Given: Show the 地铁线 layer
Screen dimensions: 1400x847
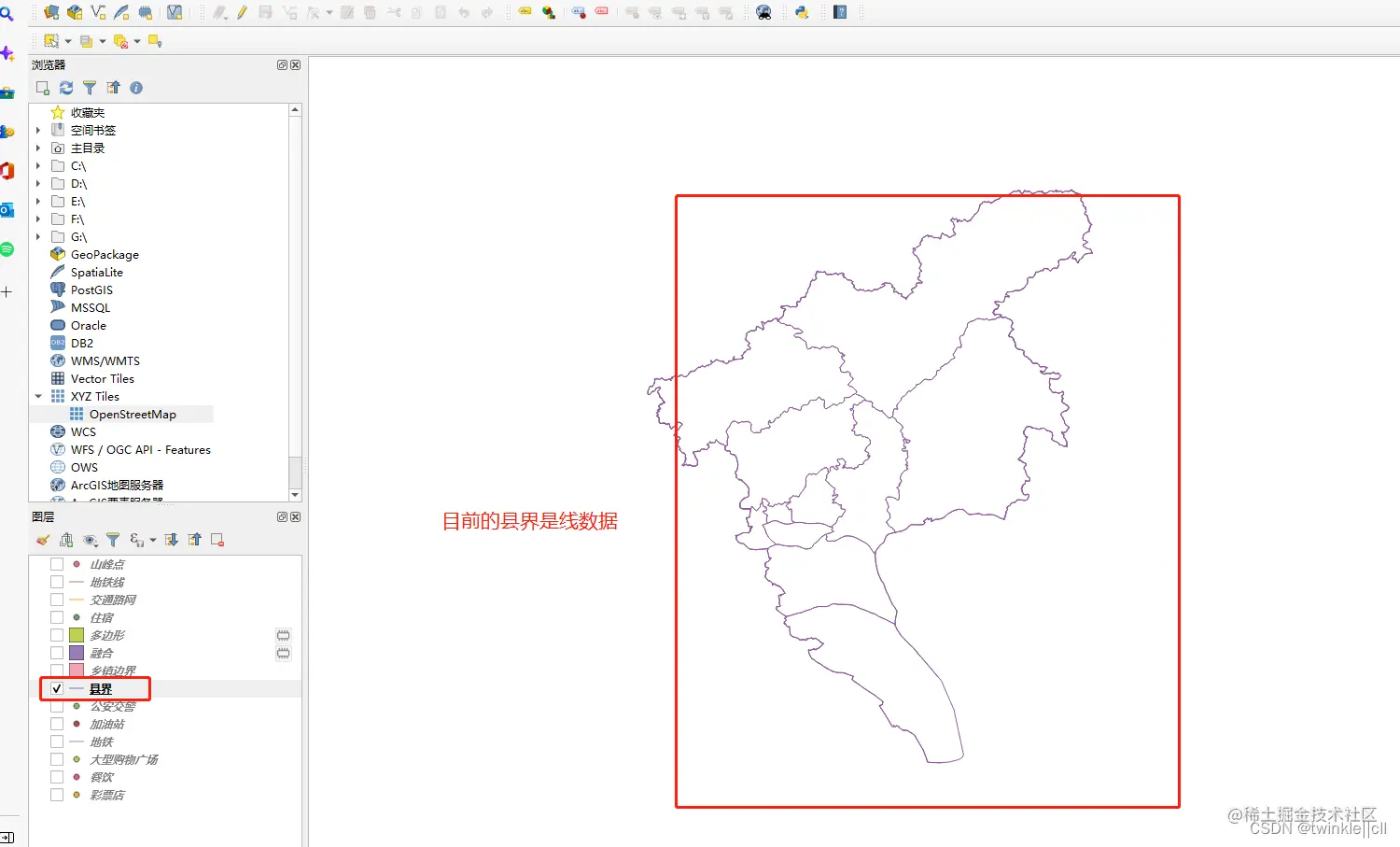Looking at the screenshot, I should click(56, 581).
